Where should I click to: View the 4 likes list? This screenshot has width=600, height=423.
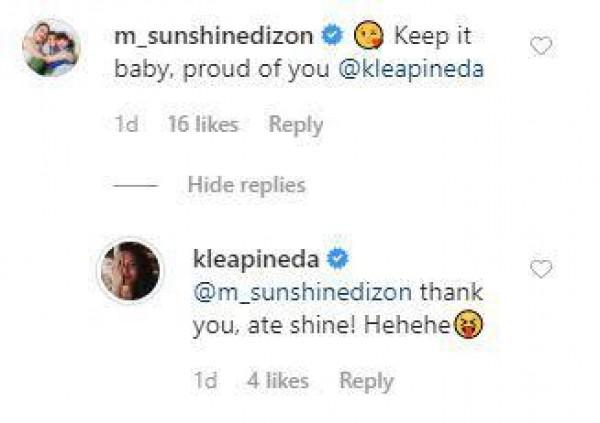click(277, 381)
